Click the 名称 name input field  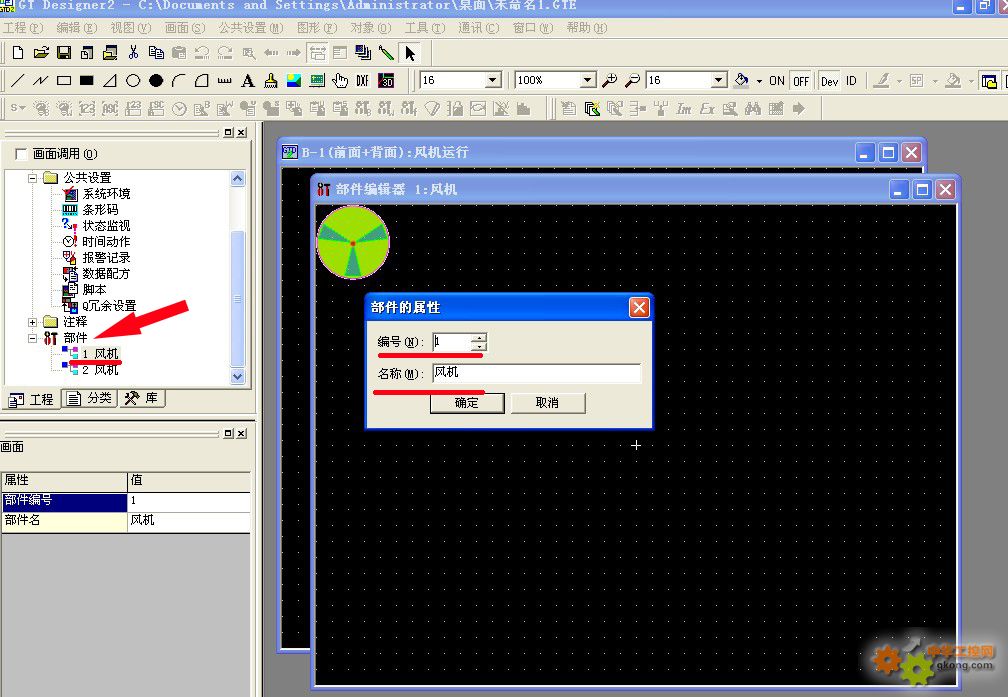click(537, 373)
